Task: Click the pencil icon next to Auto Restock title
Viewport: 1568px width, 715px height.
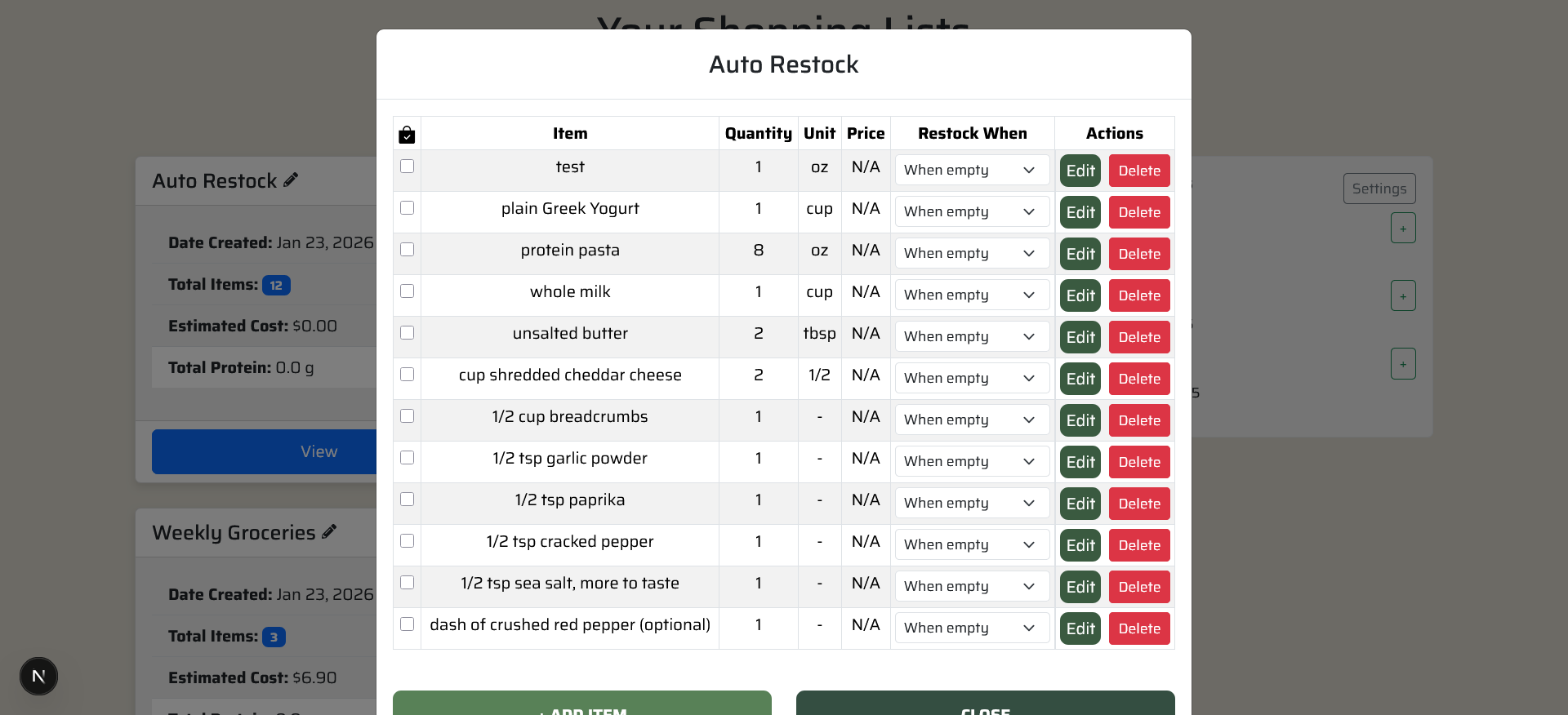Action: 292,180
